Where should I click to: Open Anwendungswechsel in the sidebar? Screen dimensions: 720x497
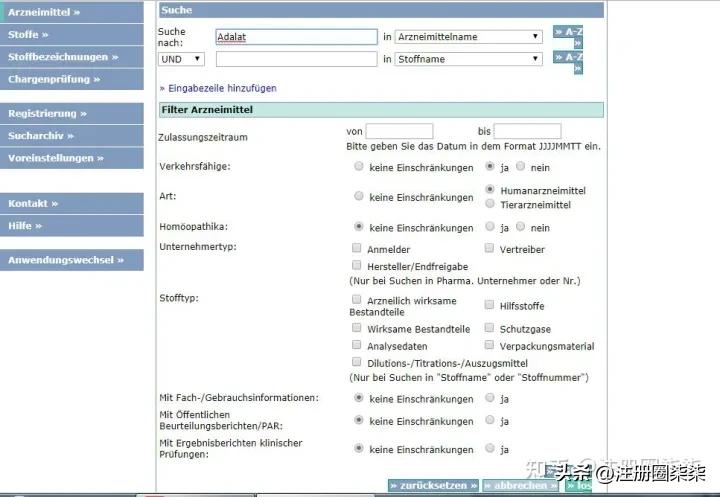pyautogui.click(x=72, y=260)
